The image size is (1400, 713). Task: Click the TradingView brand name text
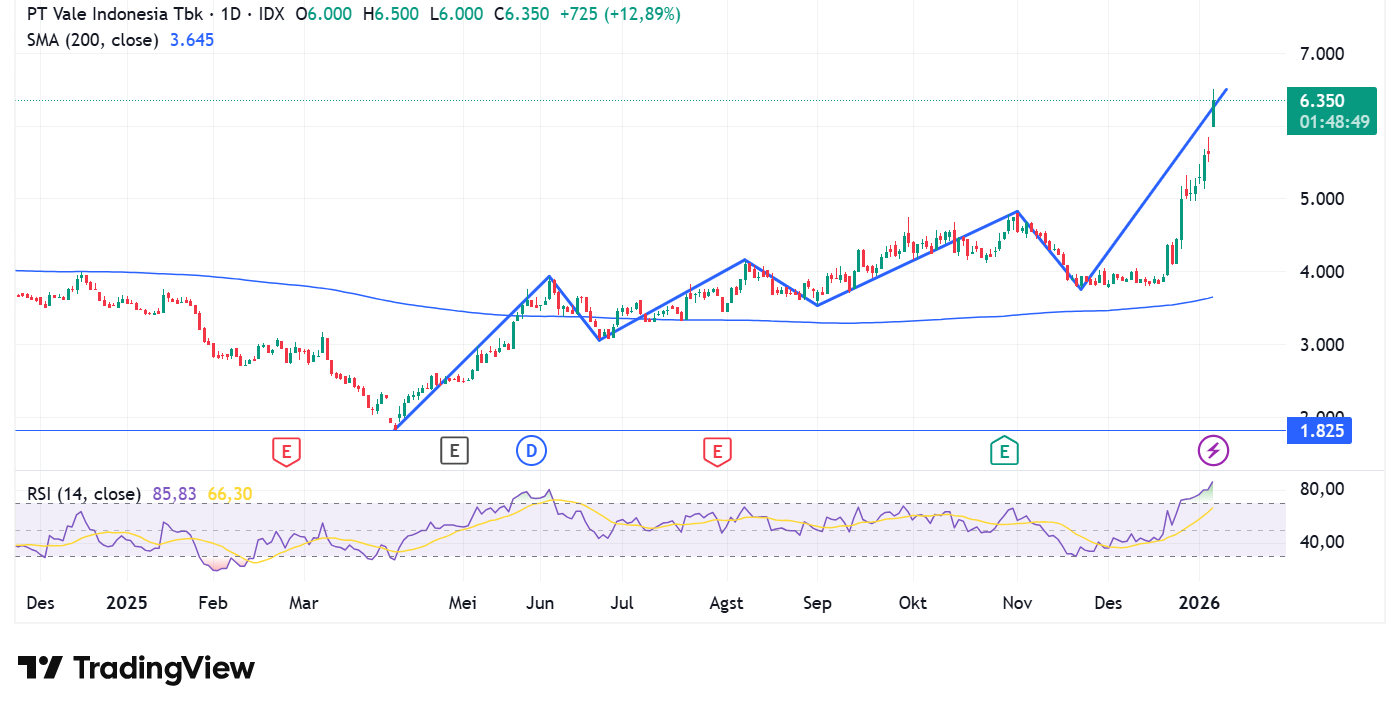pos(164,668)
